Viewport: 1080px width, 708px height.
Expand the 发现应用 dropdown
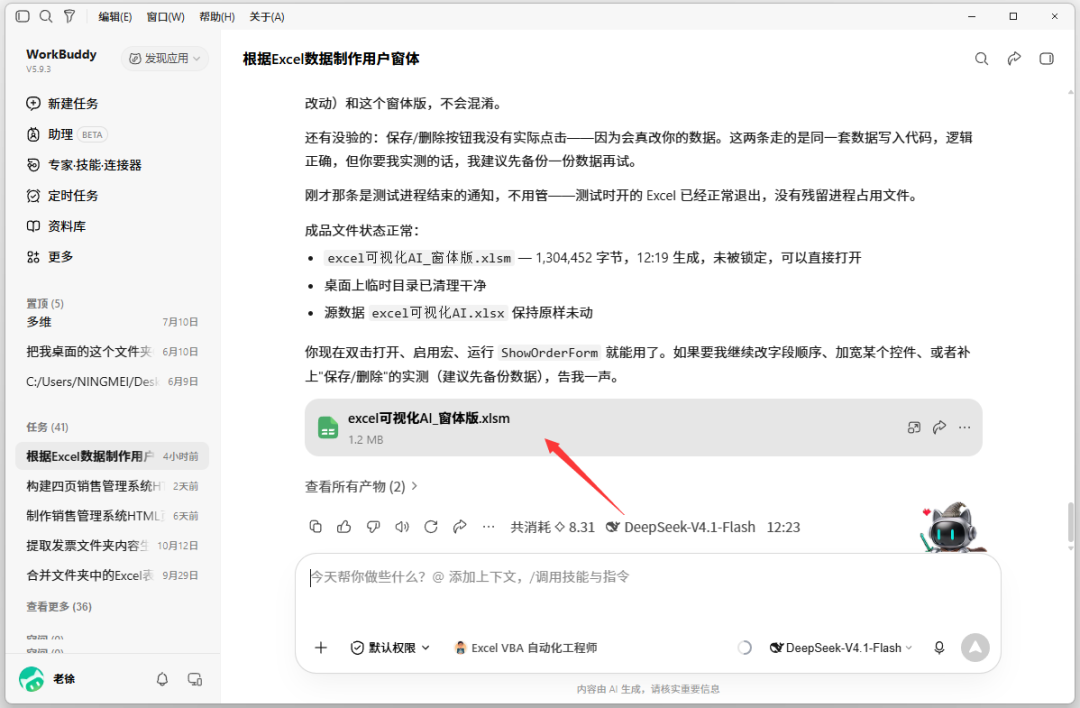point(165,59)
